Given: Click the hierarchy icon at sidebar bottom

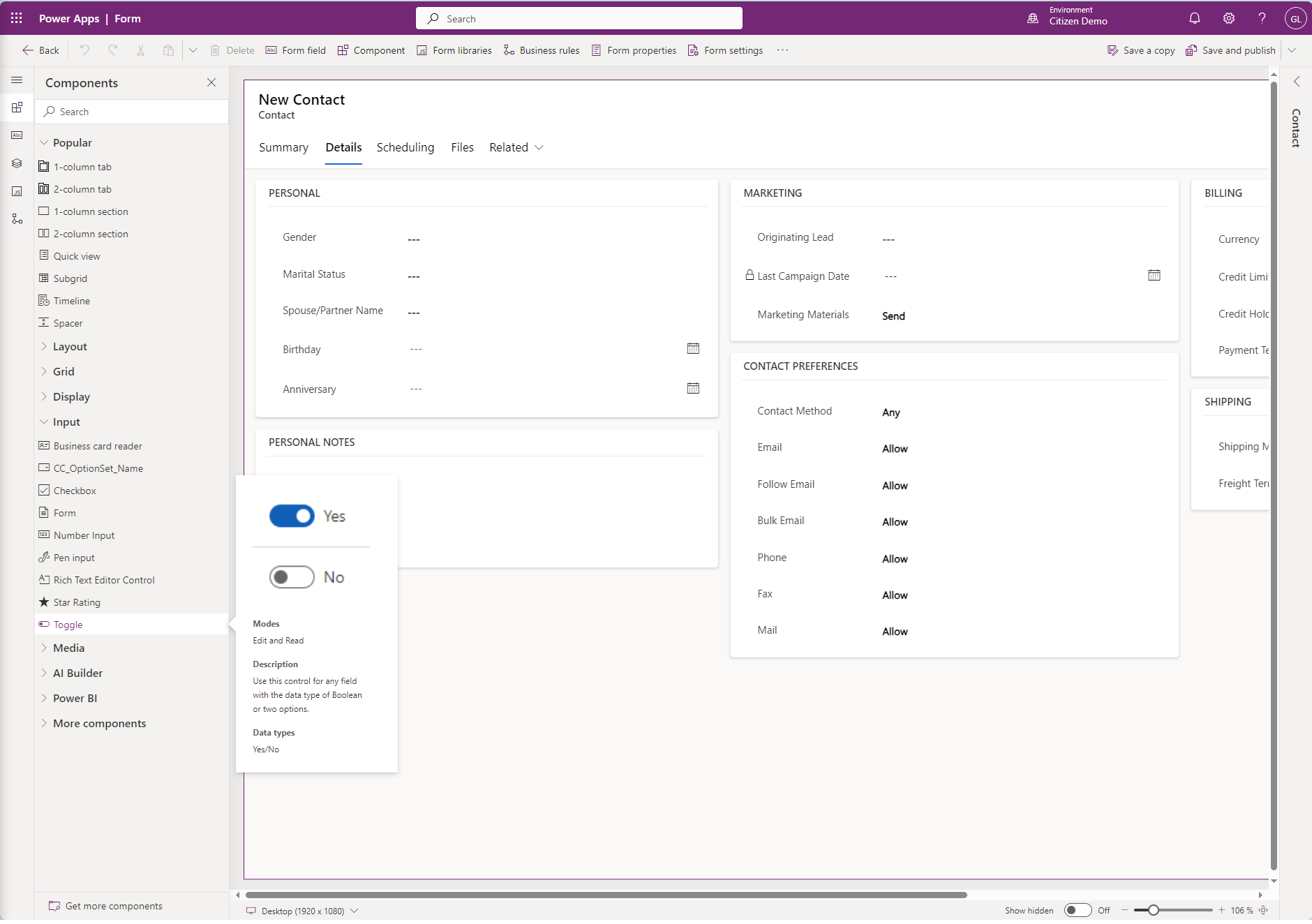Looking at the screenshot, I should 17,218.
